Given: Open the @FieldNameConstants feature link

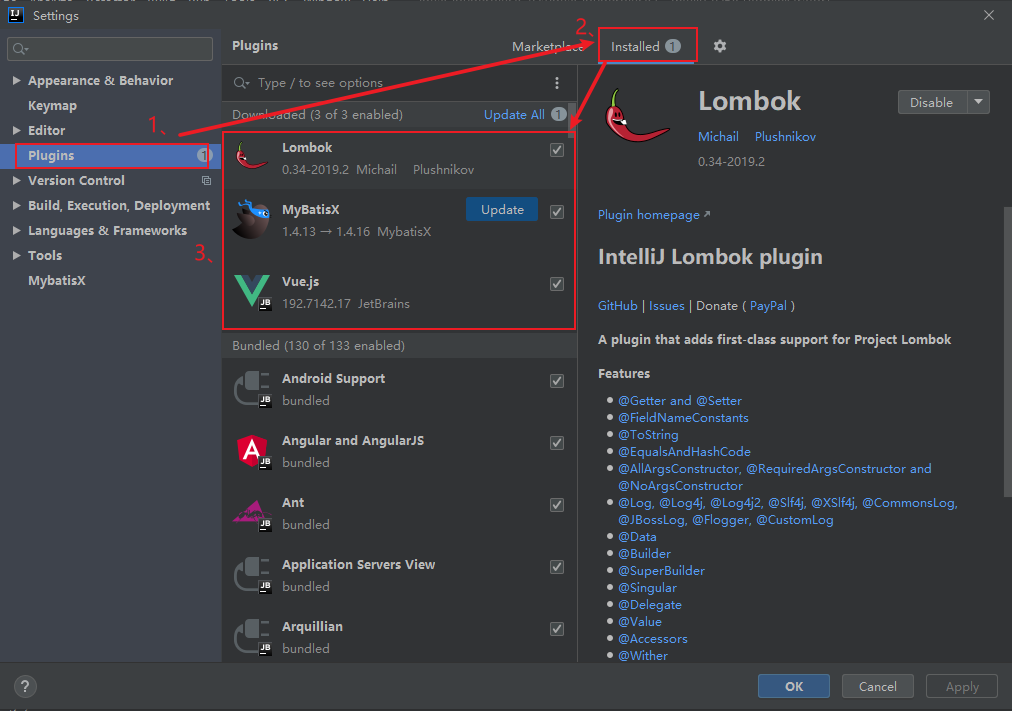Looking at the screenshot, I should [x=683, y=417].
